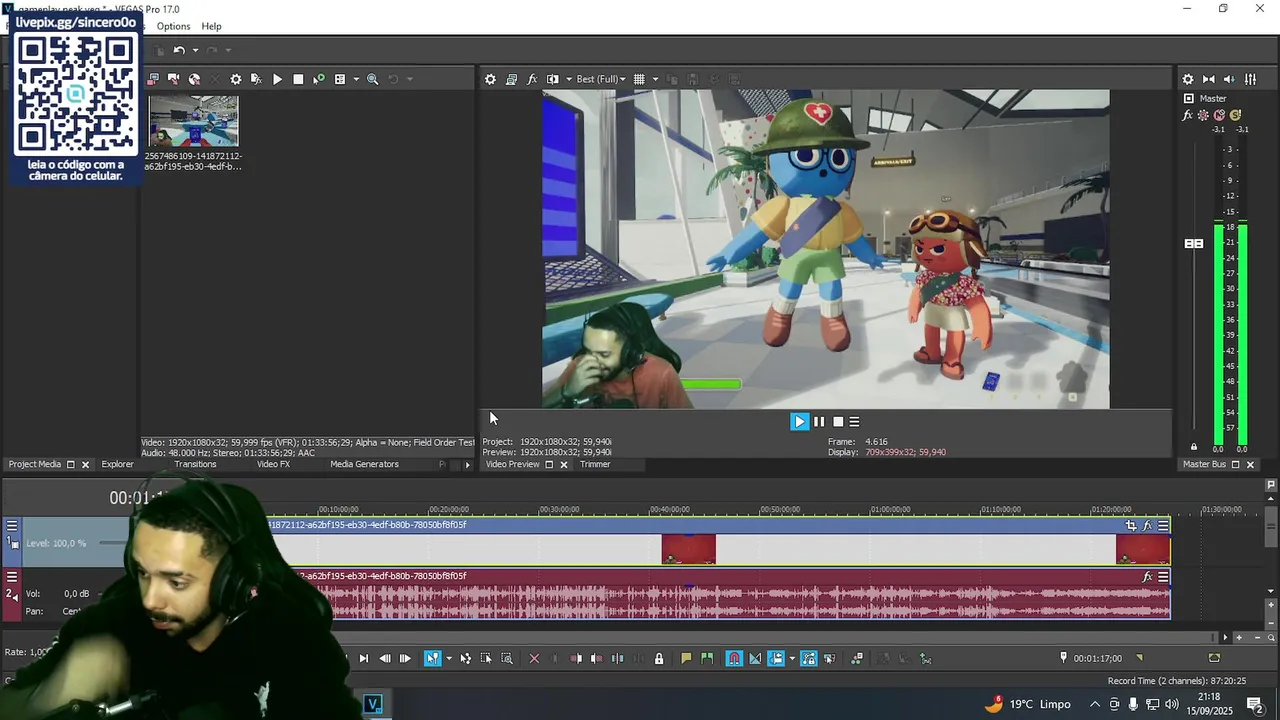This screenshot has width=1280, height=720.
Task: Switch to the Transitions tab
Action: click(195, 464)
